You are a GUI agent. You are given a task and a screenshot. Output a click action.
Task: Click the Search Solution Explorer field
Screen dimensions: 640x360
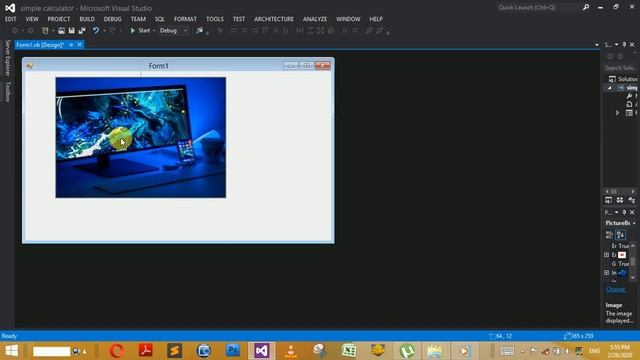click(620, 68)
